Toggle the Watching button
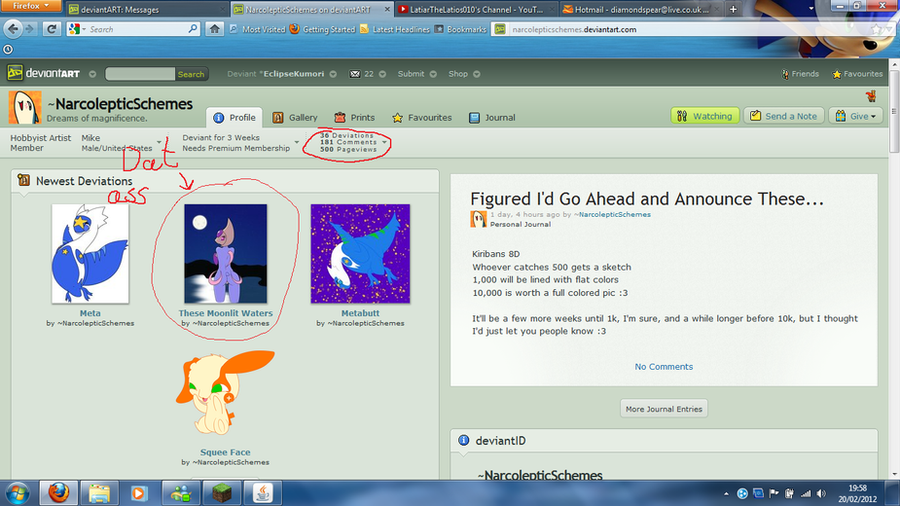The height and width of the screenshot is (506, 900). (705, 116)
